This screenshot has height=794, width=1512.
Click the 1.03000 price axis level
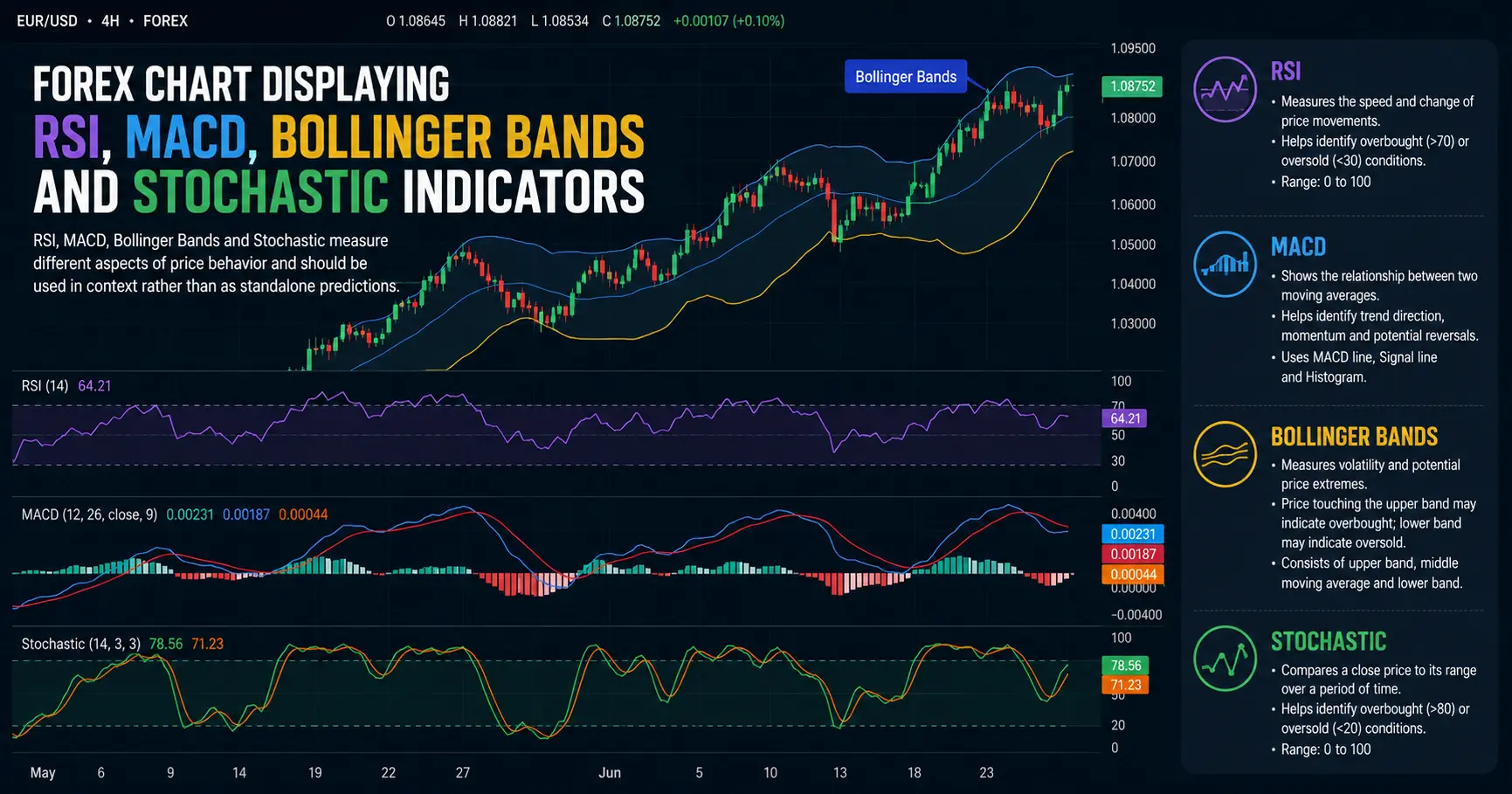(x=1133, y=324)
